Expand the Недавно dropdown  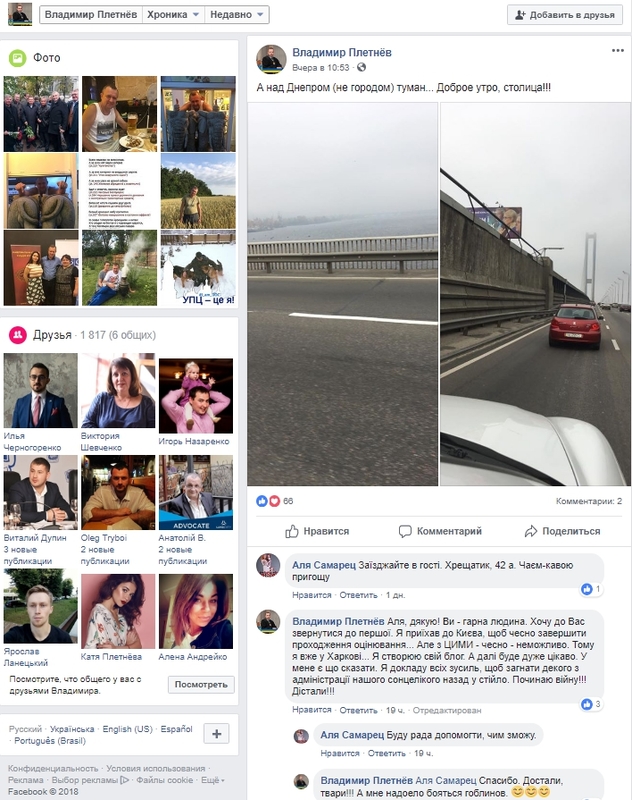[237, 15]
